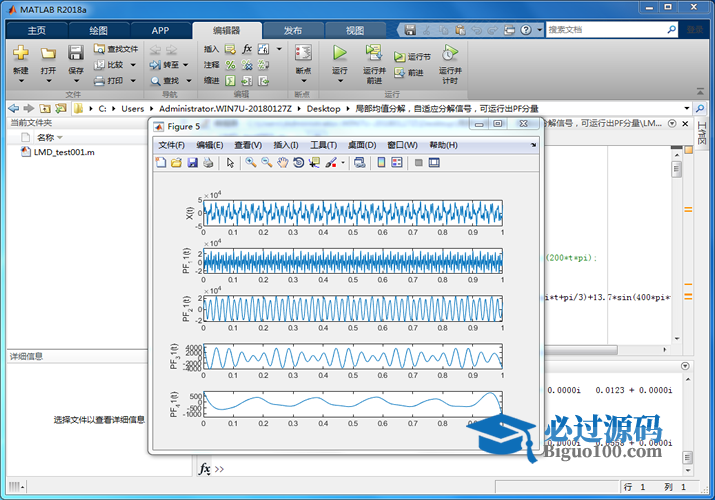Click Hide Plot Tools icon in Figure 5
The image size is (715, 500).
(419, 163)
